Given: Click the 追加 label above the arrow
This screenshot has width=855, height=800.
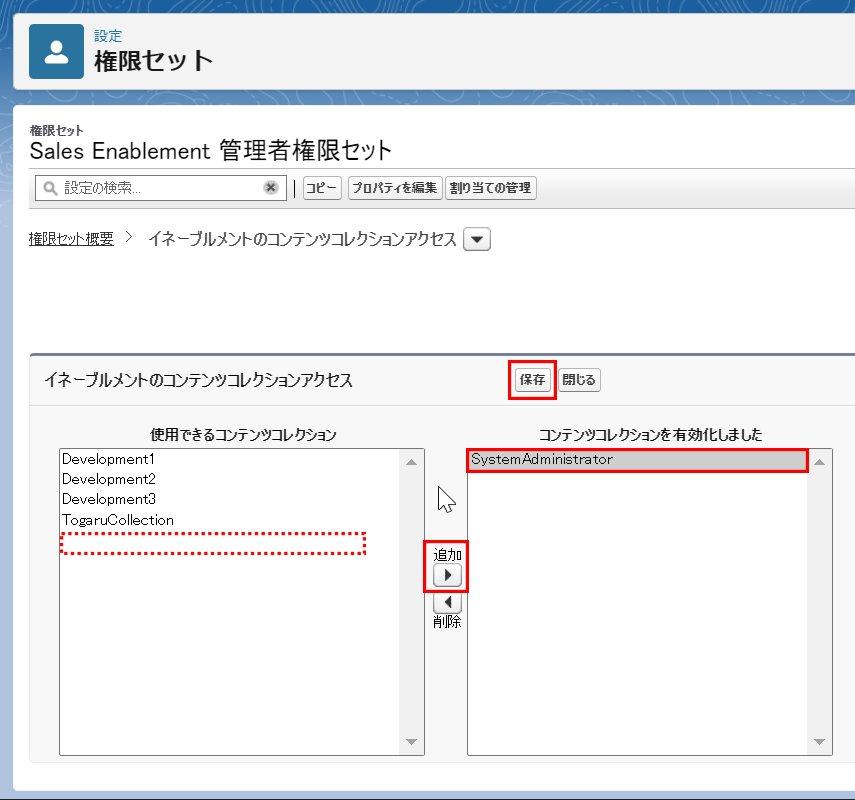Looking at the screenshot, I should coord(447,555).
